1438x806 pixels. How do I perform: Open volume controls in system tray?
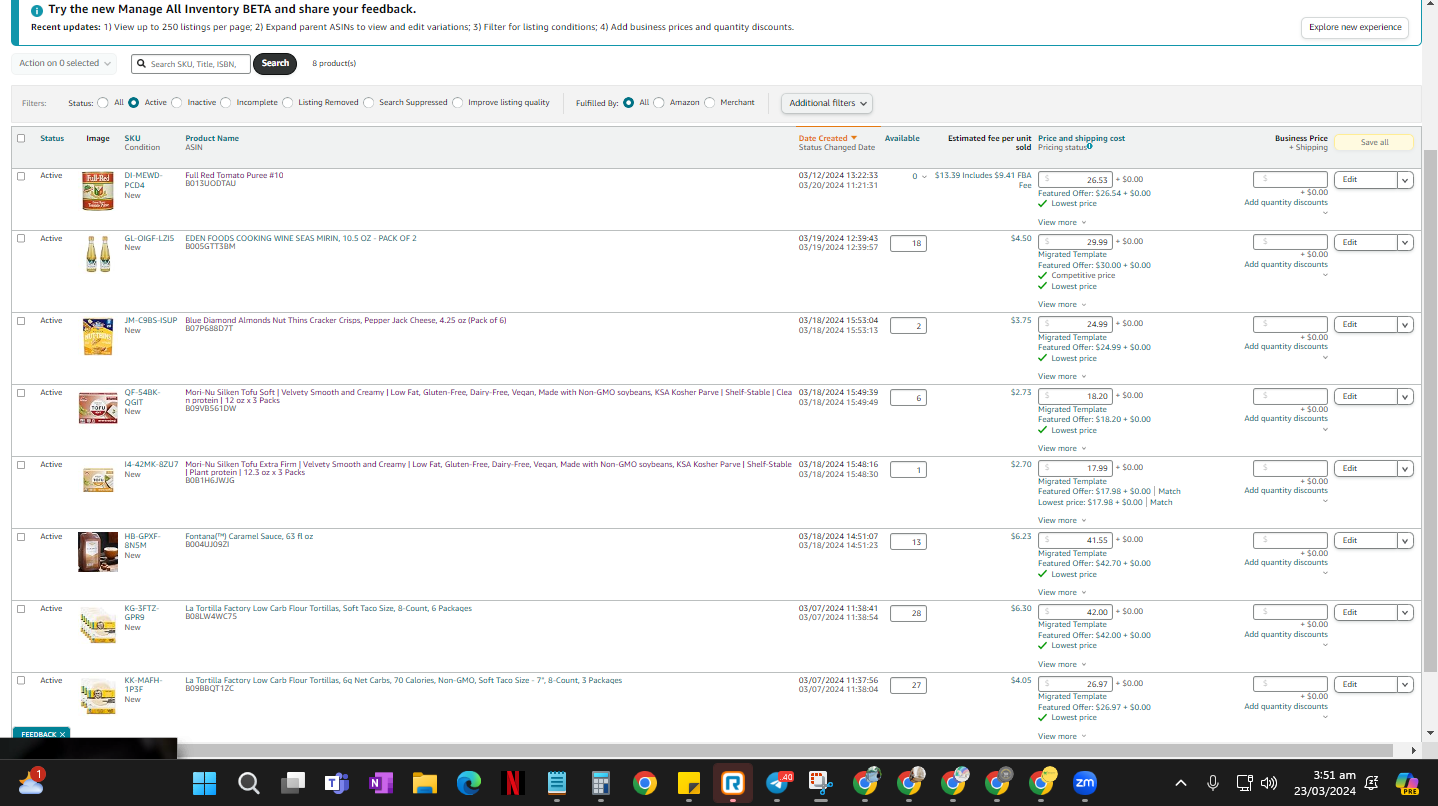click(x=1269, y=783)
